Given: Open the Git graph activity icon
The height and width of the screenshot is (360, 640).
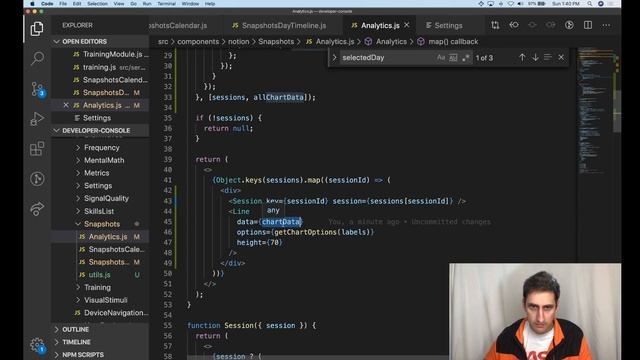Looking at the screenshot, I should 37,179.
